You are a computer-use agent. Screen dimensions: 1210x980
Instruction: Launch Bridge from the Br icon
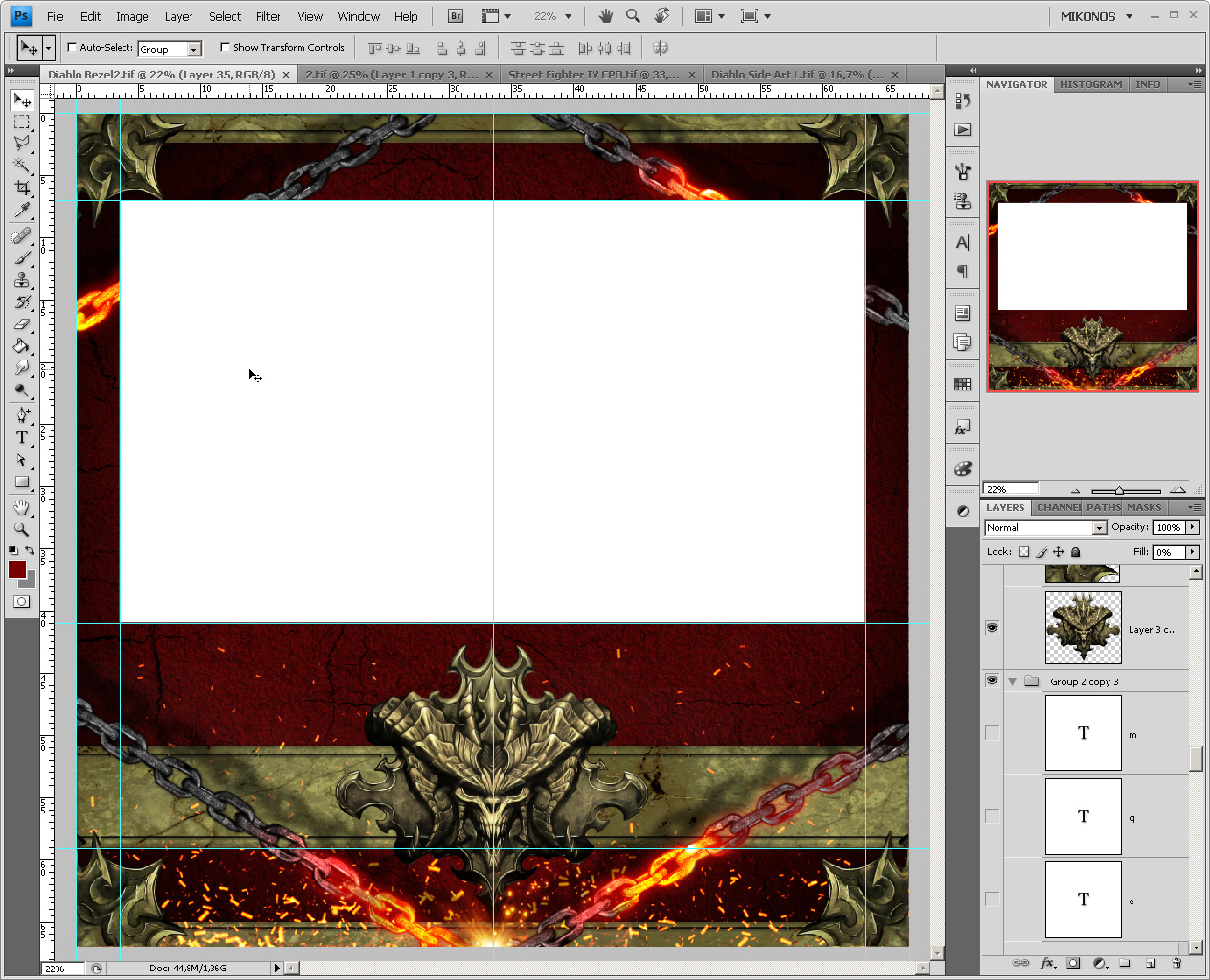[x=456, y=16]
